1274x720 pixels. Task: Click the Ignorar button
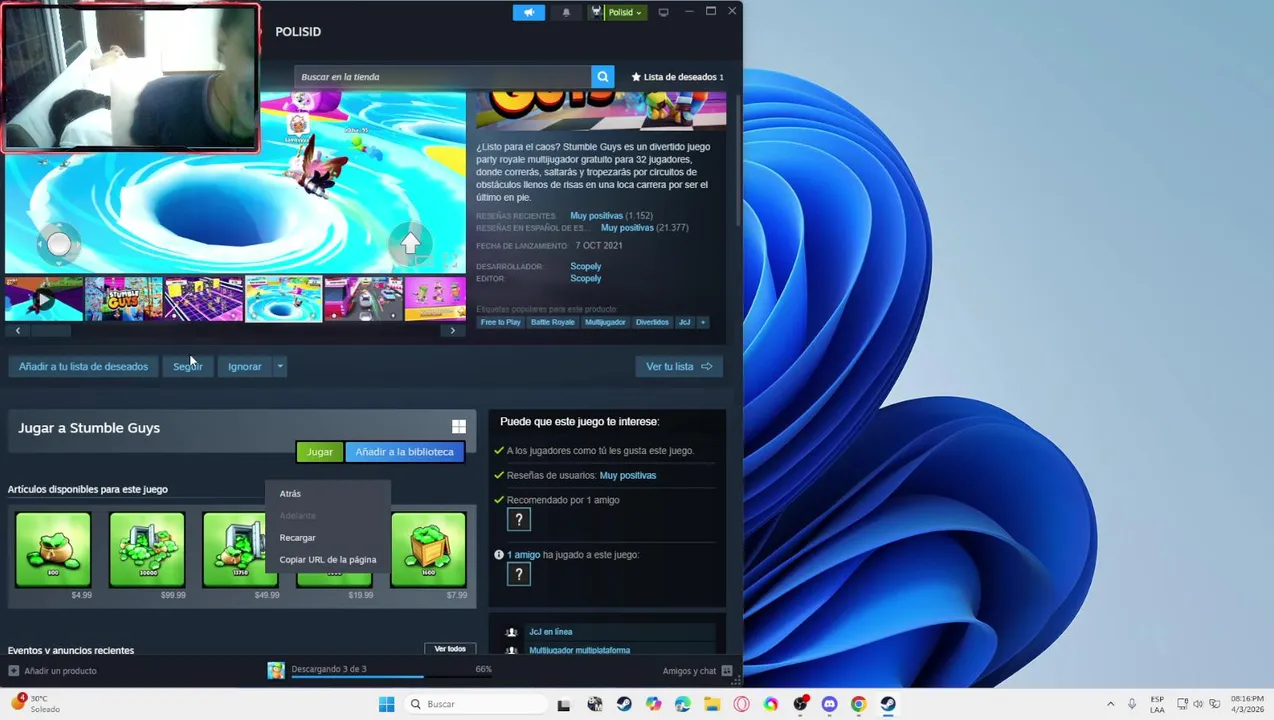point(244,367)
